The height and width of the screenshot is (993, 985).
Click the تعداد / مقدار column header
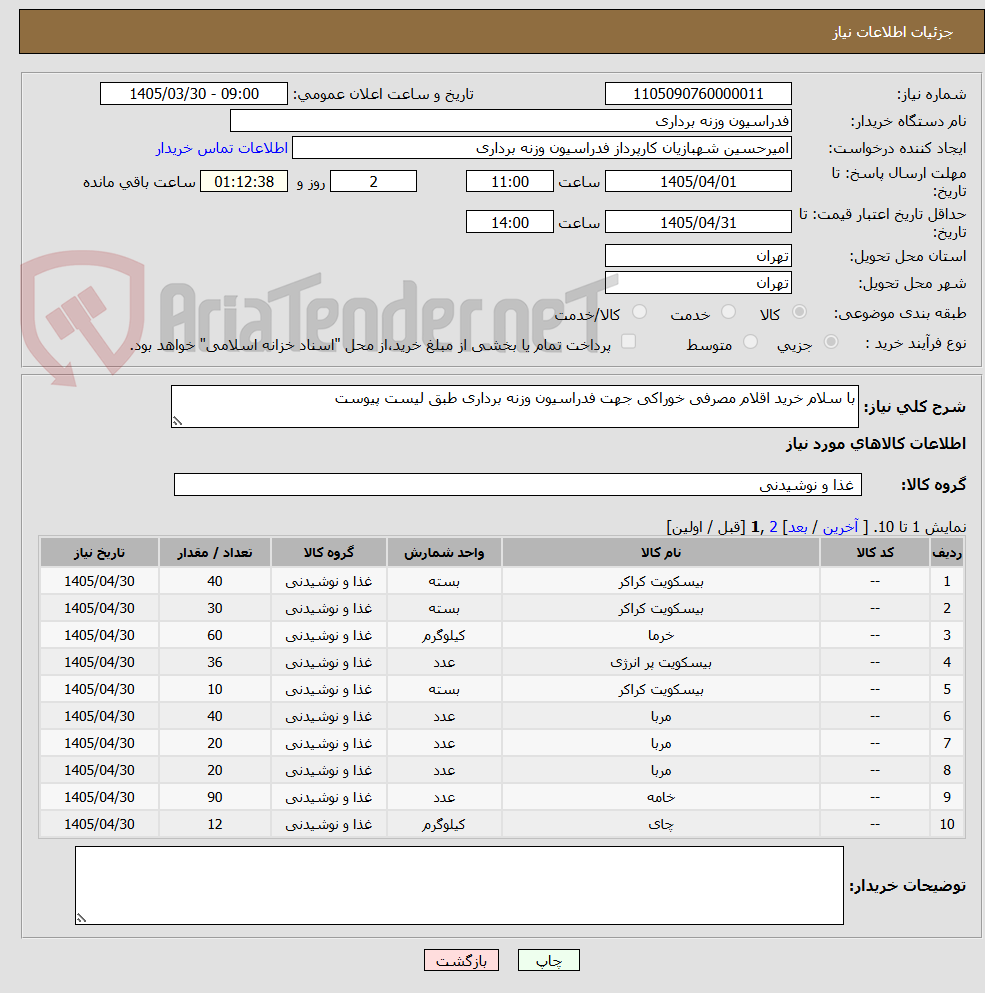pyautogui.click(x=215, y=552)
